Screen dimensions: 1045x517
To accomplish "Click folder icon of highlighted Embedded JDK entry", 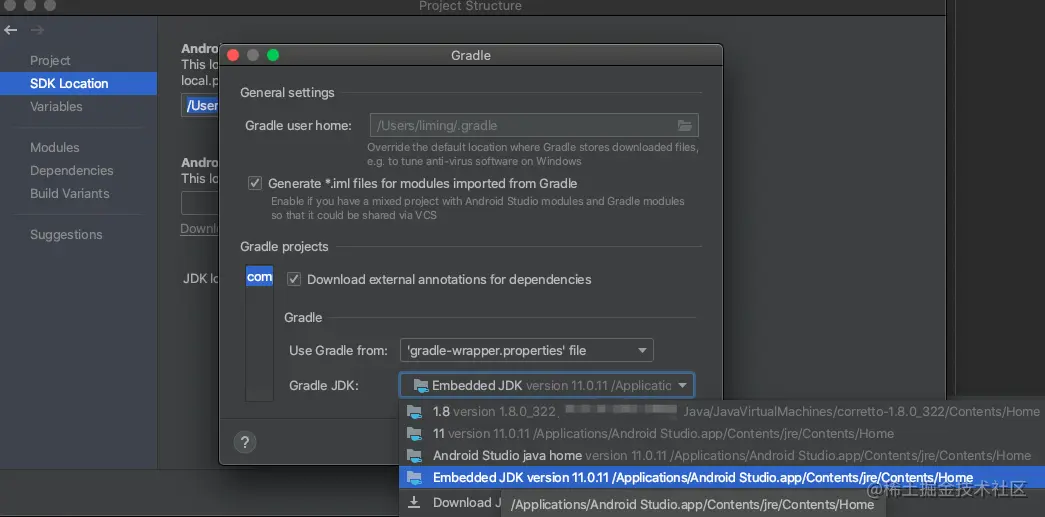I will [415, 478].
